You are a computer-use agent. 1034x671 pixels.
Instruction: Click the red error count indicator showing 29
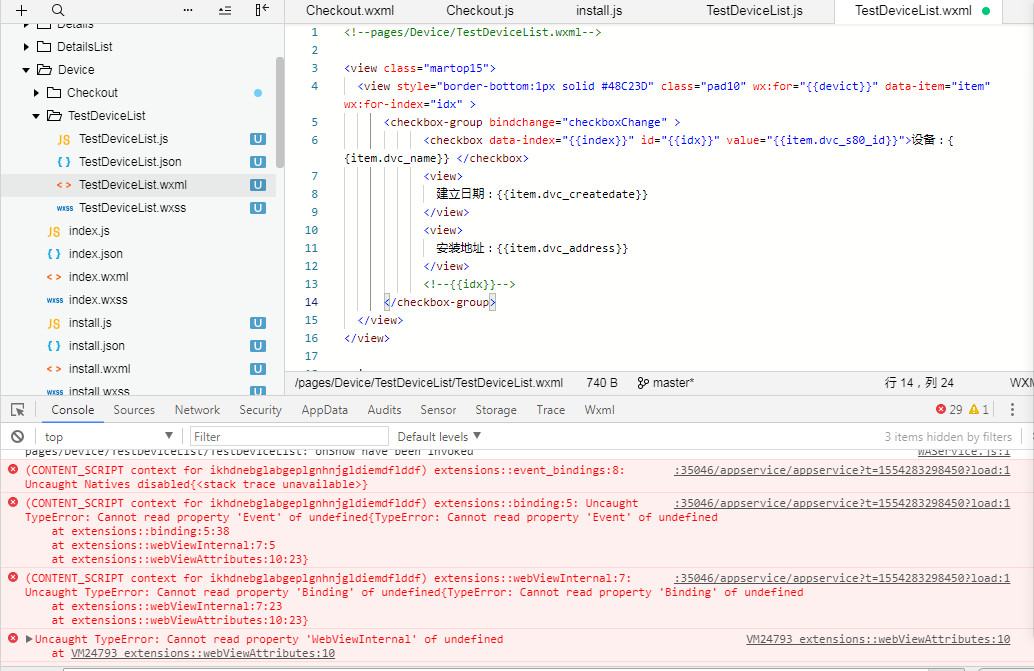click(x=949, y=410)
